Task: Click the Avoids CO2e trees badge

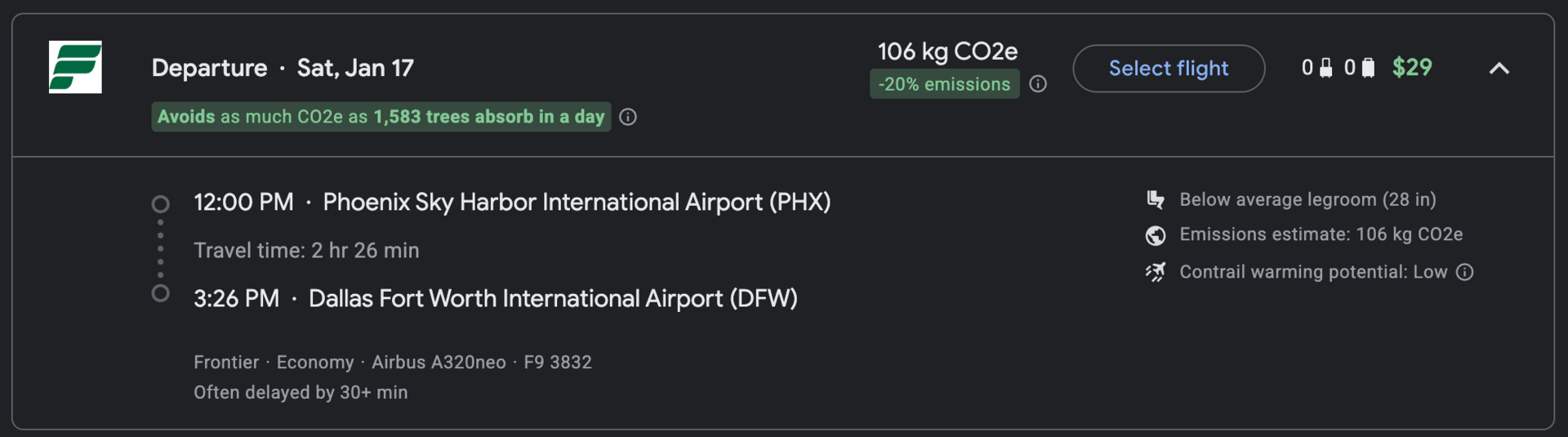Action: click(x=381, y=117)
